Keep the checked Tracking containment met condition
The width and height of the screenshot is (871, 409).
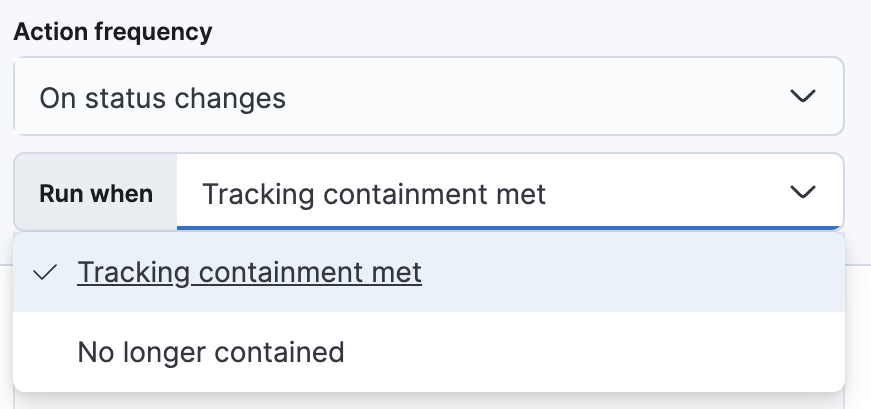[249, 272]
